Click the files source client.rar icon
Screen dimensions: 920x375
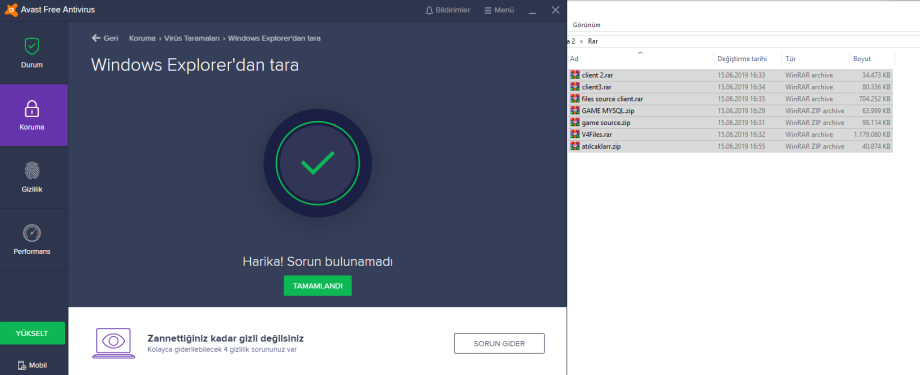pyautogui.click(x=575, y=99)
